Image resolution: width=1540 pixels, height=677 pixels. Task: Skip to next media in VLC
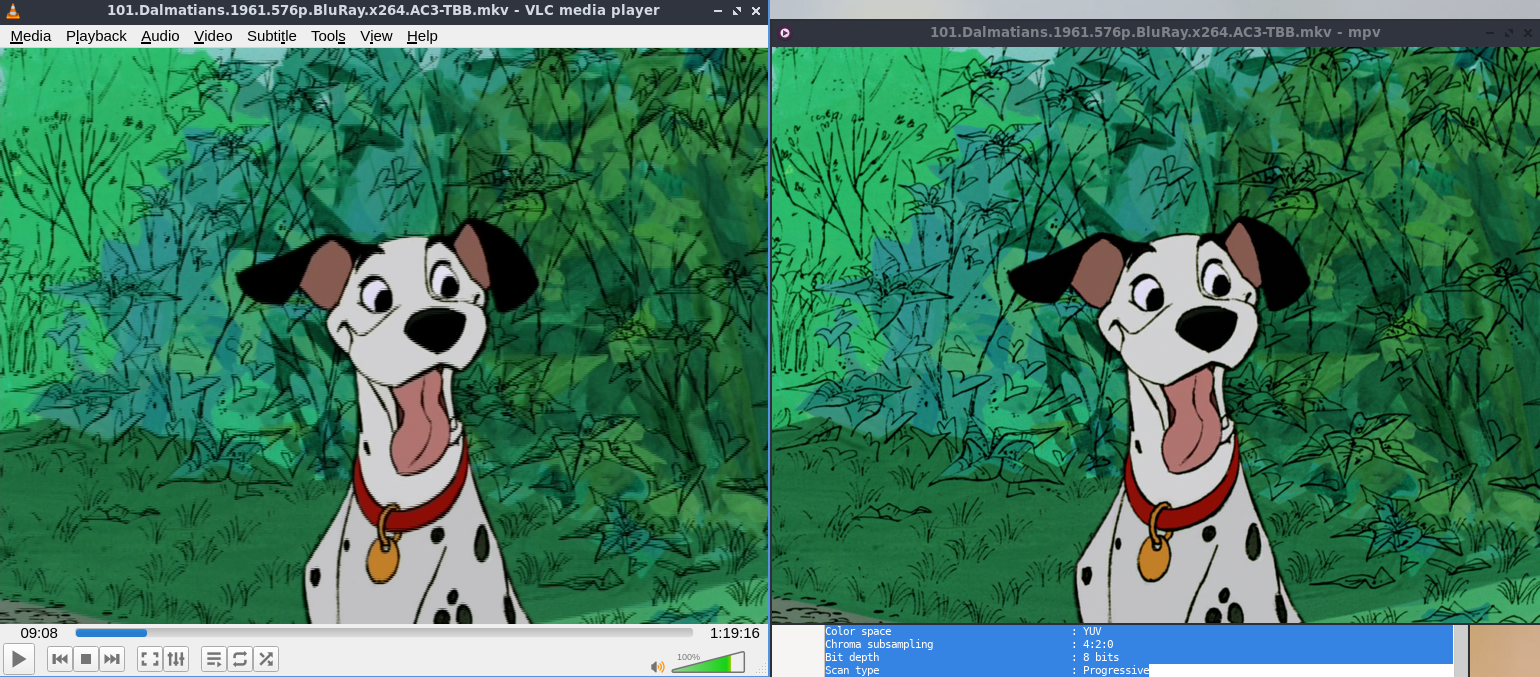pyautogui.click(x=112, y=659)
